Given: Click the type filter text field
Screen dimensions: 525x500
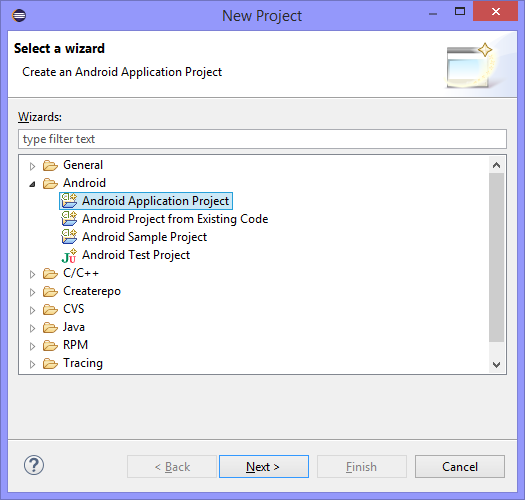Looking at the screenshot, I should click(x=262, y=139).
